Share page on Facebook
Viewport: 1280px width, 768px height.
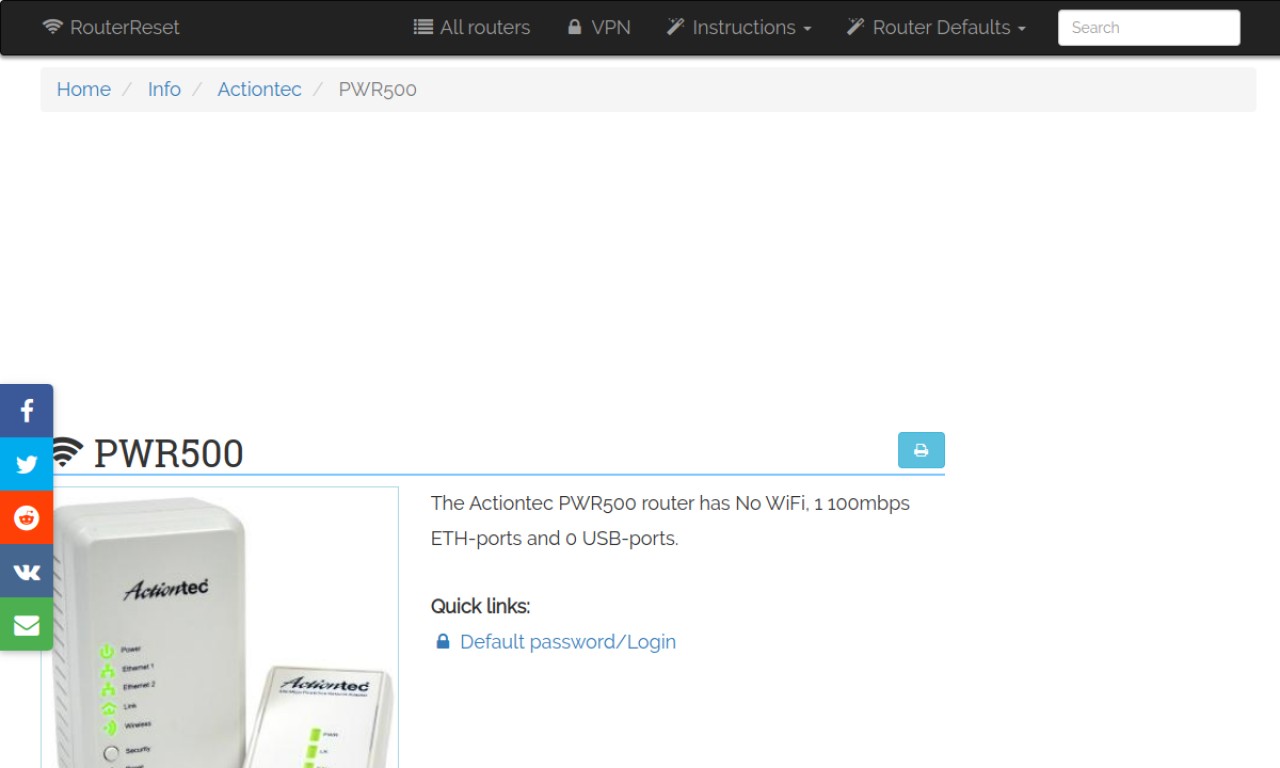[26, 411]
